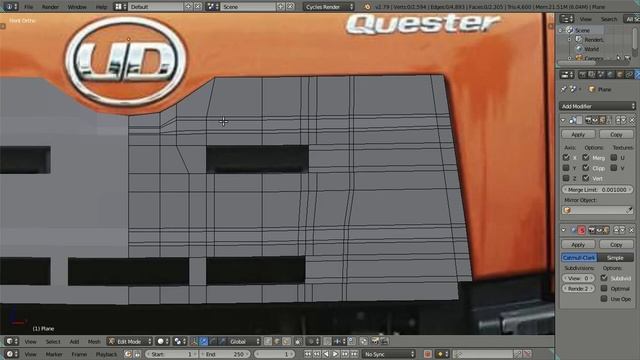Screen dimensions: 640x360
Task: Click the scale manipulator icon
Action: point(222,341)
